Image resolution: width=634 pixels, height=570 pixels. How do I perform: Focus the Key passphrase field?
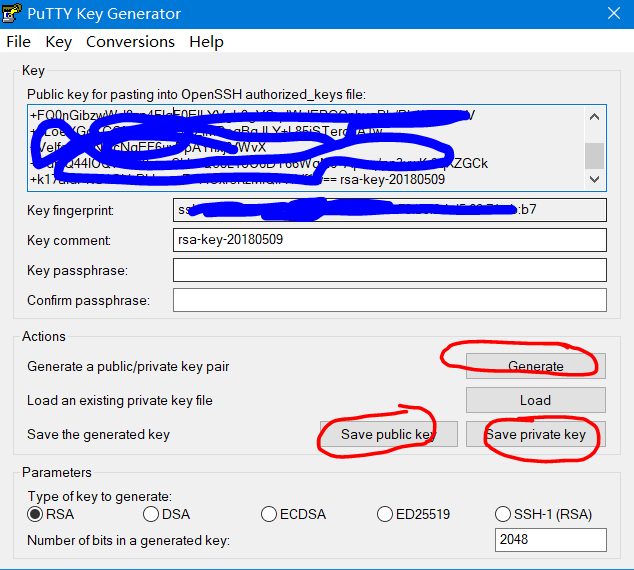click(x=390, y=271)
